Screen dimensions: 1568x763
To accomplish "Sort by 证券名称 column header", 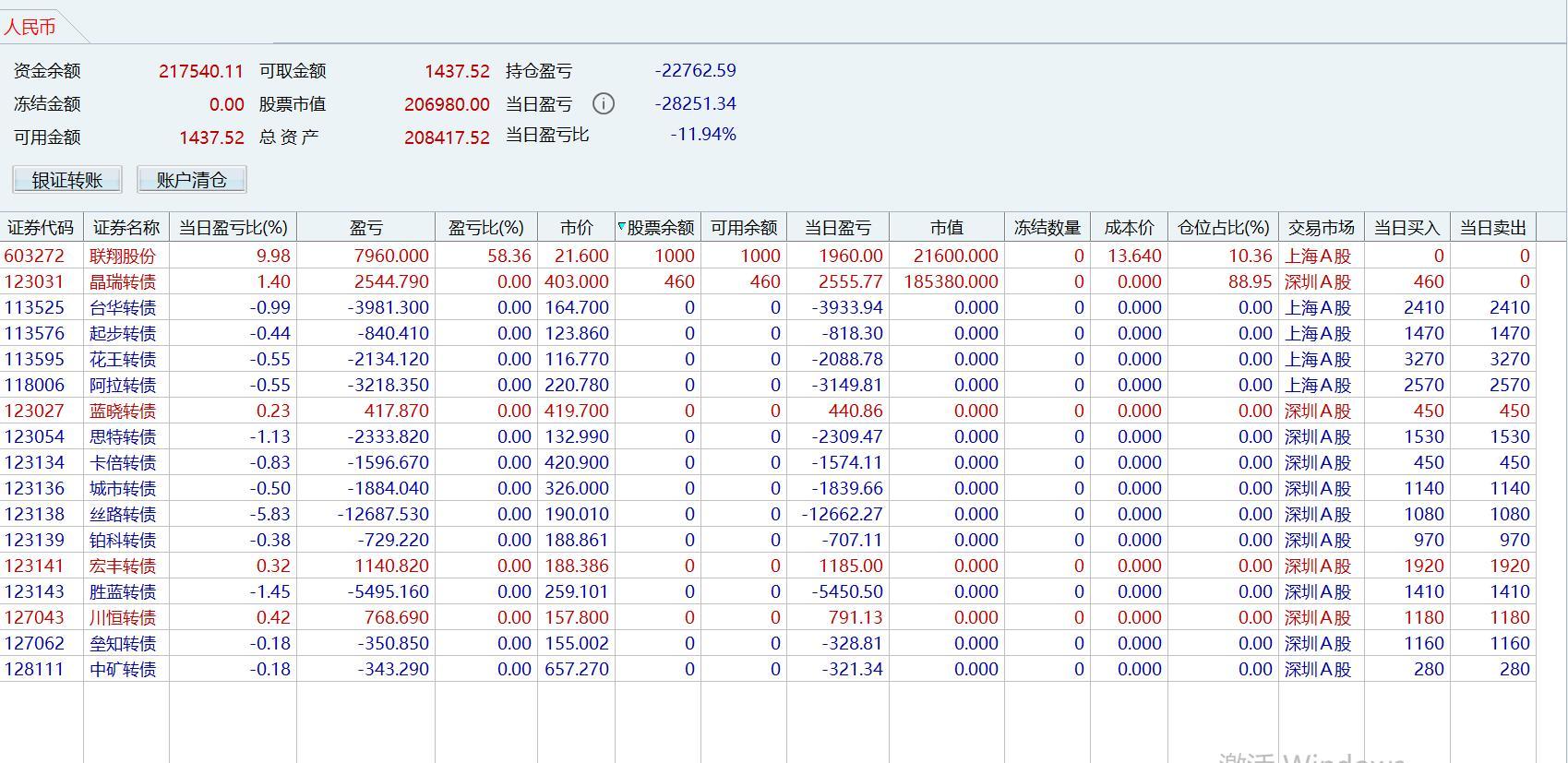I will [126, 227].
